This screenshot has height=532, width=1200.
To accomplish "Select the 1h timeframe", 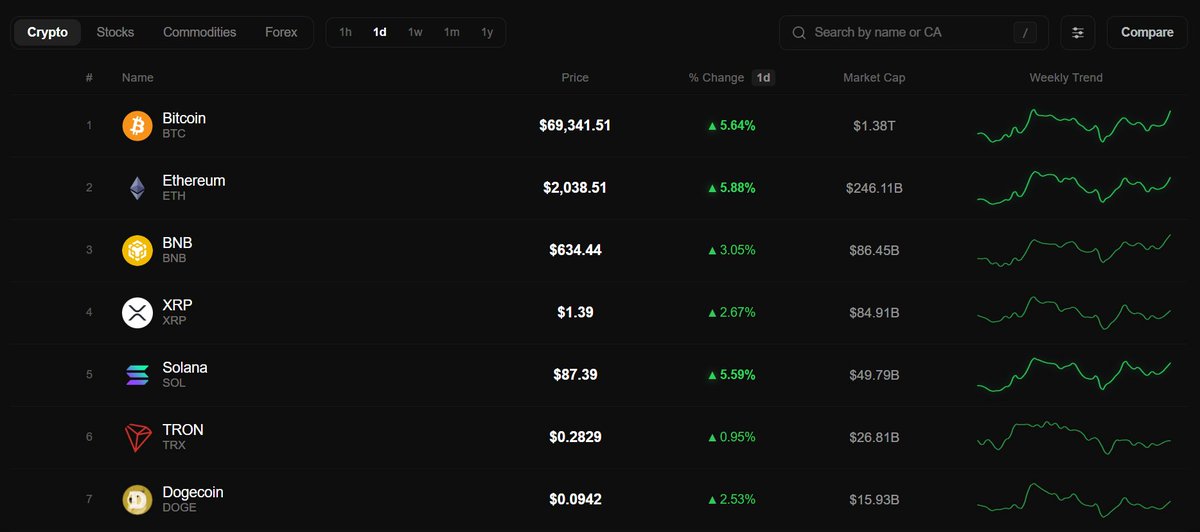I will pyautogui.click(x=345, y=32).
